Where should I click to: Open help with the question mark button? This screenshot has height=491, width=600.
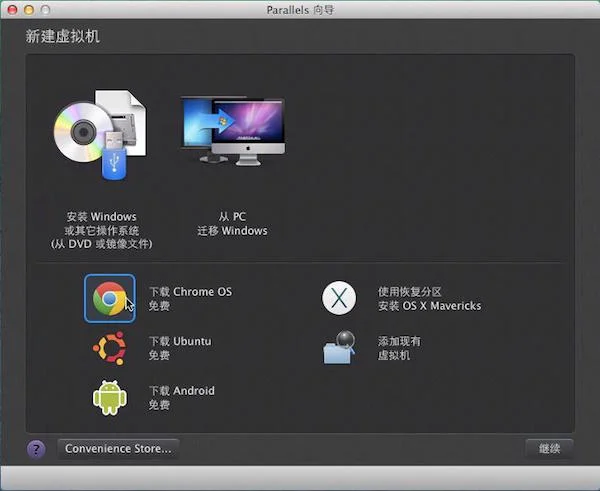pos(36,449)
